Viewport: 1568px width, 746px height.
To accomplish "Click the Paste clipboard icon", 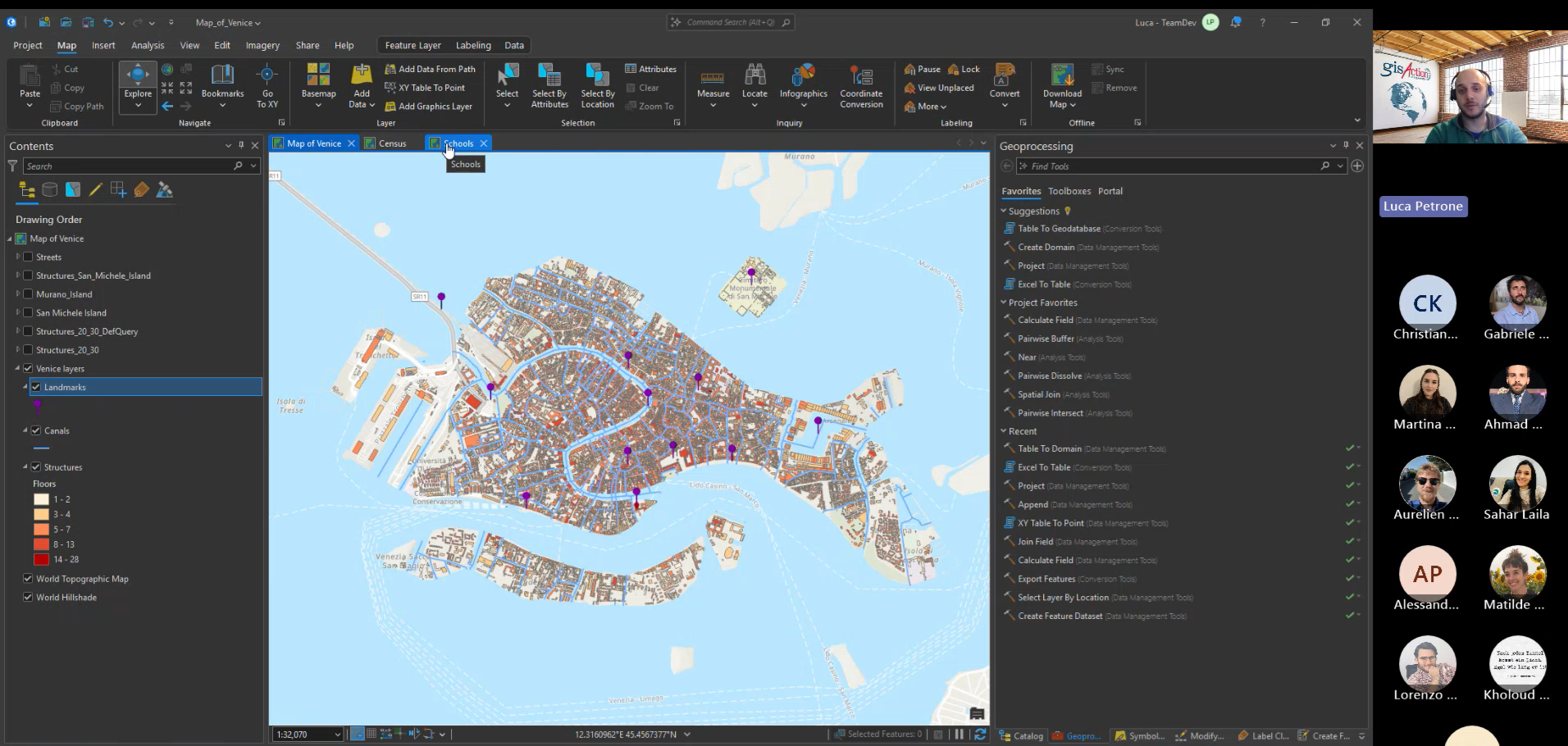I will tap(30, 75).
